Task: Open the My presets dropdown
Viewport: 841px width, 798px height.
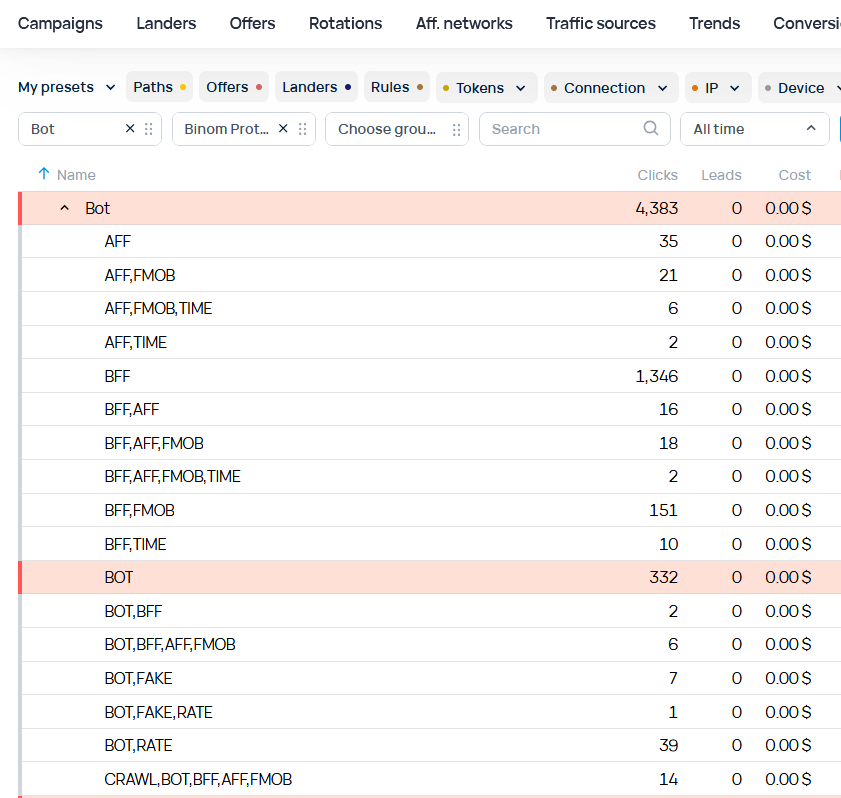Action: click(x=66, y=88)
